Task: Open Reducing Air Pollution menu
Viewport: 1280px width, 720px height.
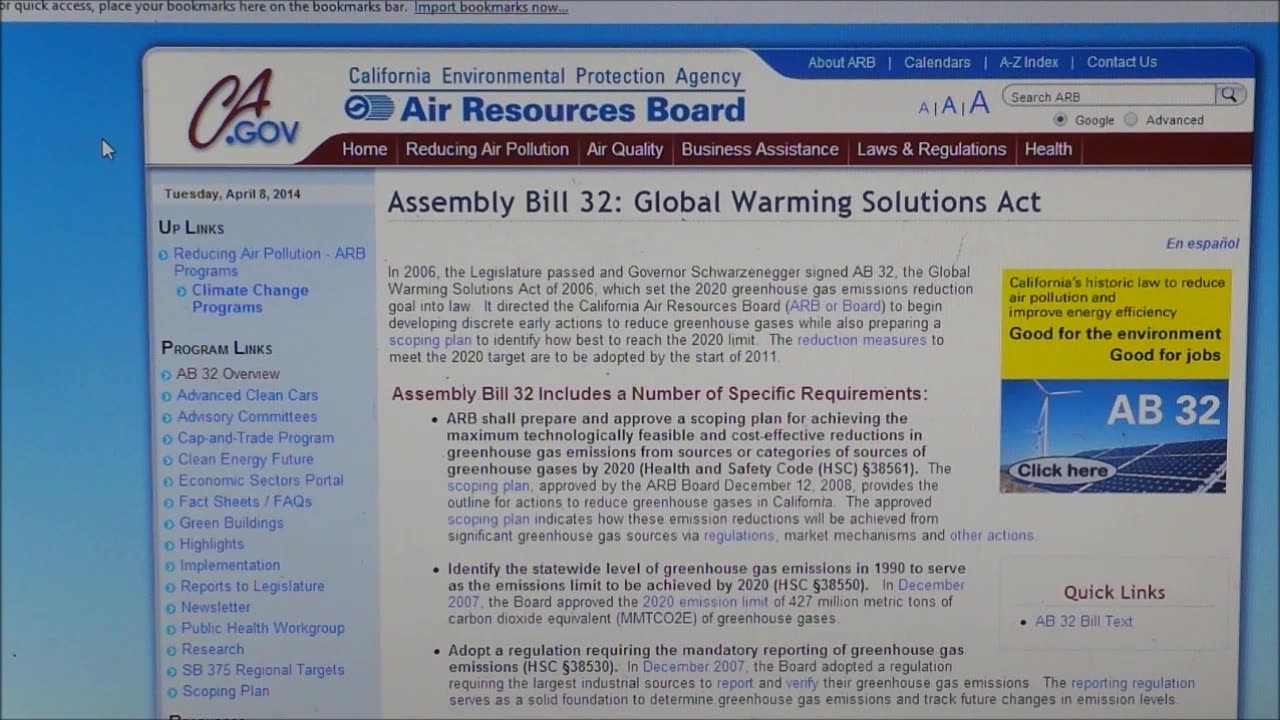Action: [487, 149]
